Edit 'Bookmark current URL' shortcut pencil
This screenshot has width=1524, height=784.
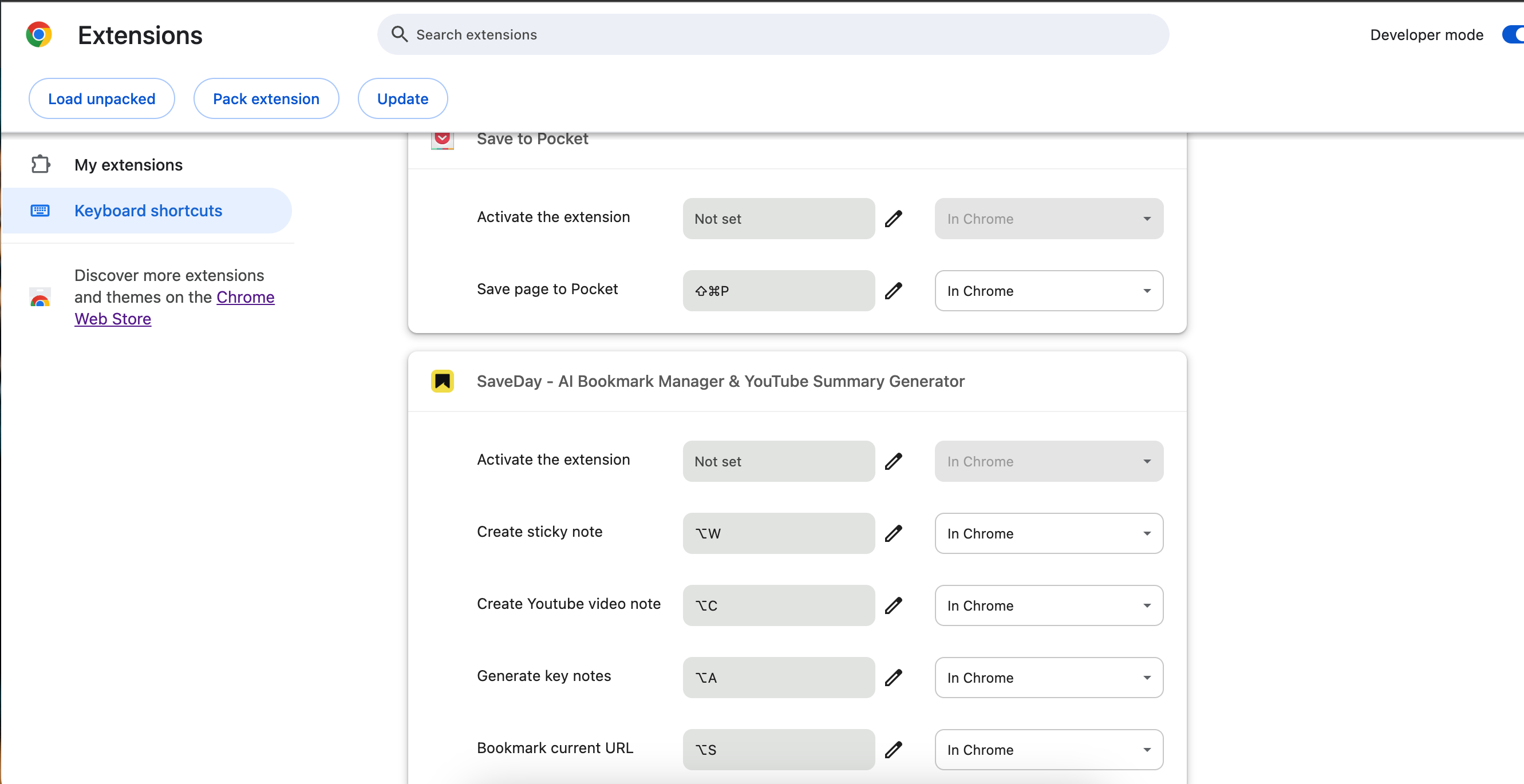click(x=893, y=750)
